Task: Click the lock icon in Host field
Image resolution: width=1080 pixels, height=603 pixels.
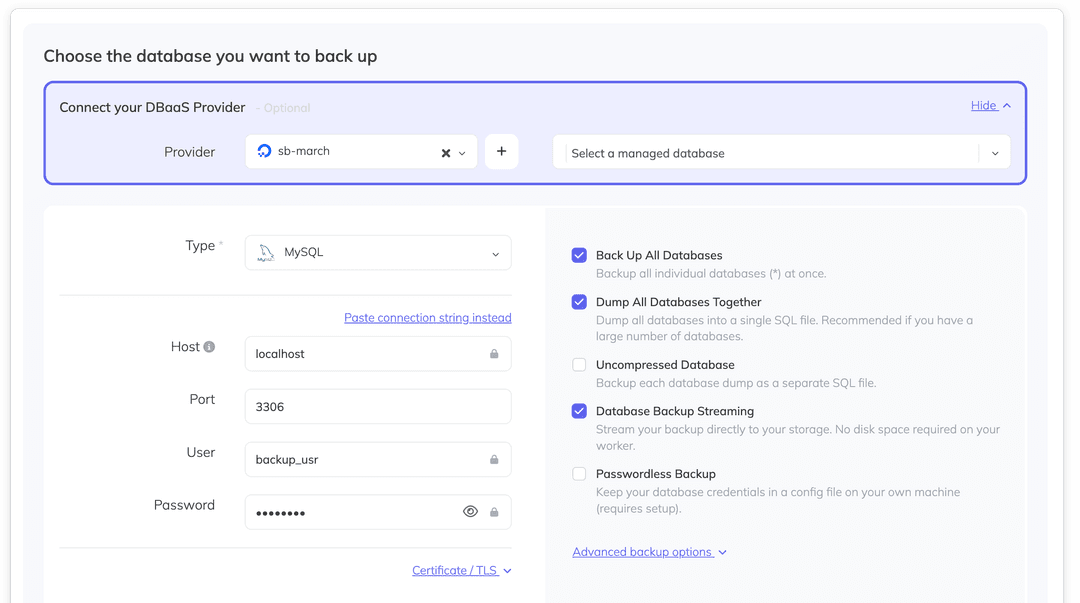Action: (x=494, y=354)
